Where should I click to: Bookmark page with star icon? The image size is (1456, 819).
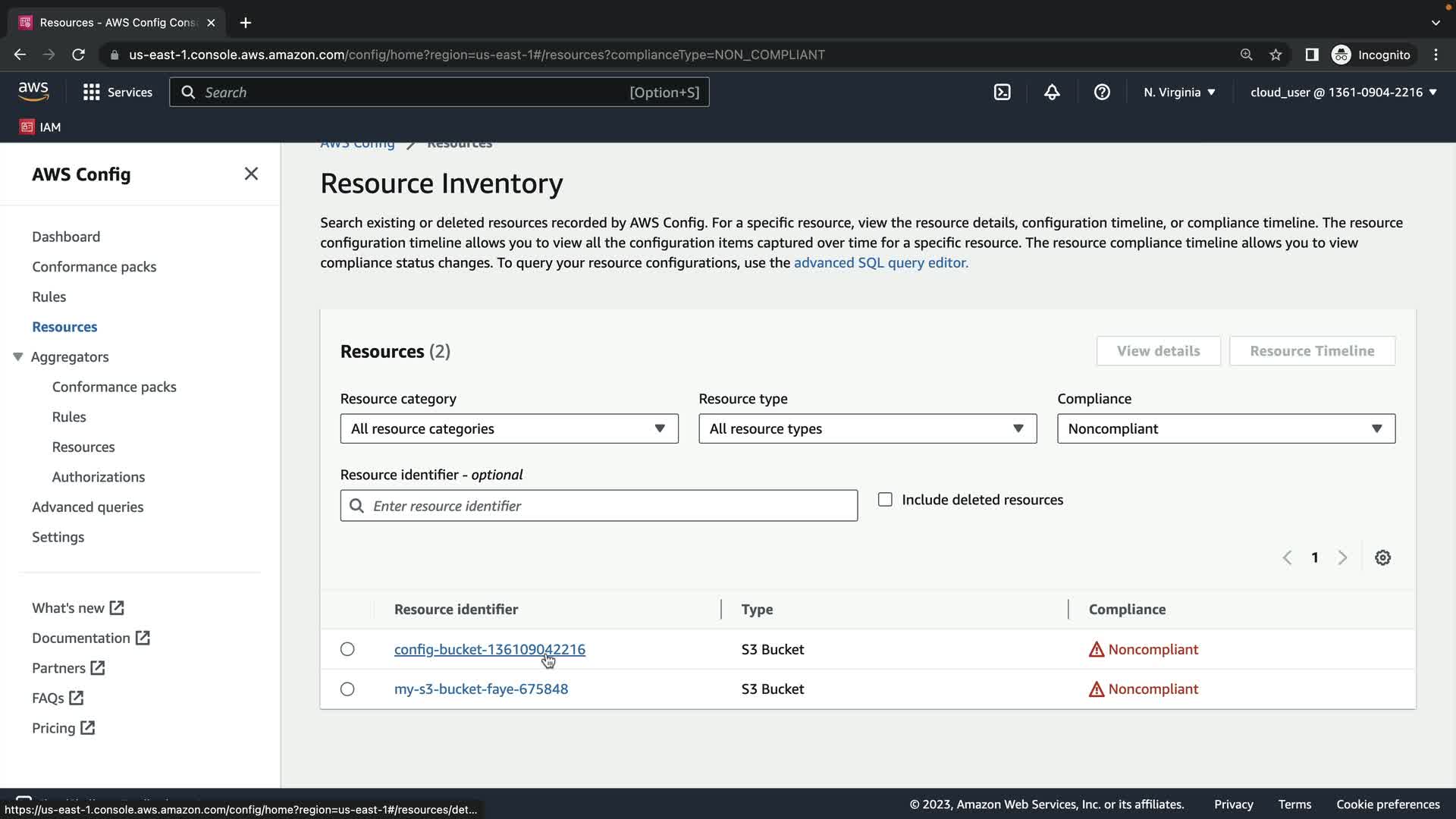[1276, 55]
